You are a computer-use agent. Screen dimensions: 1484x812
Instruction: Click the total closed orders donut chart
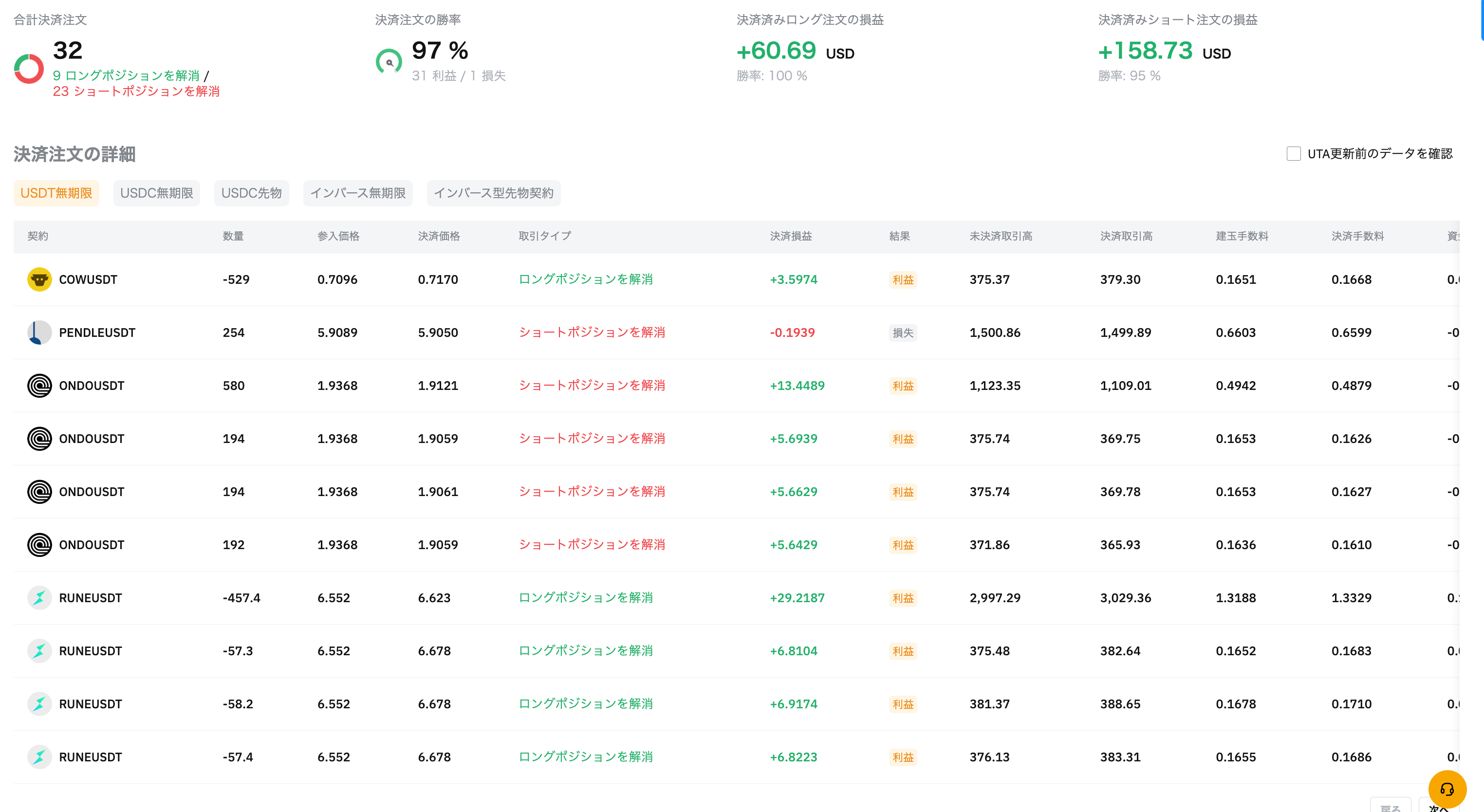coord(29,69)
